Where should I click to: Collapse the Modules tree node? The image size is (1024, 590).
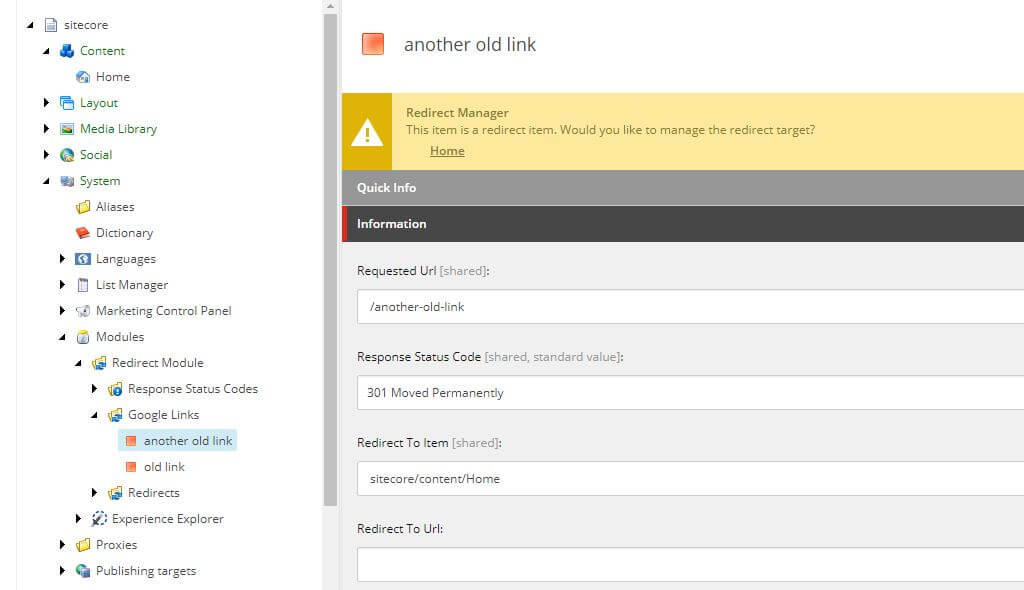[x=62, y=337]
